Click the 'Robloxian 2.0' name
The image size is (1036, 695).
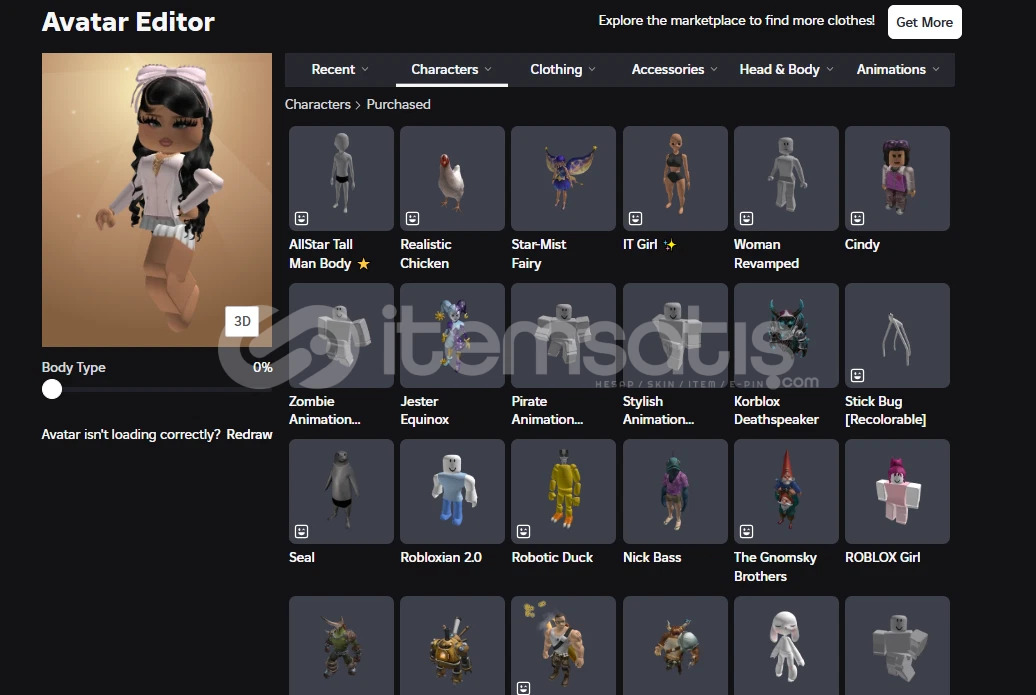coord(441,557)
